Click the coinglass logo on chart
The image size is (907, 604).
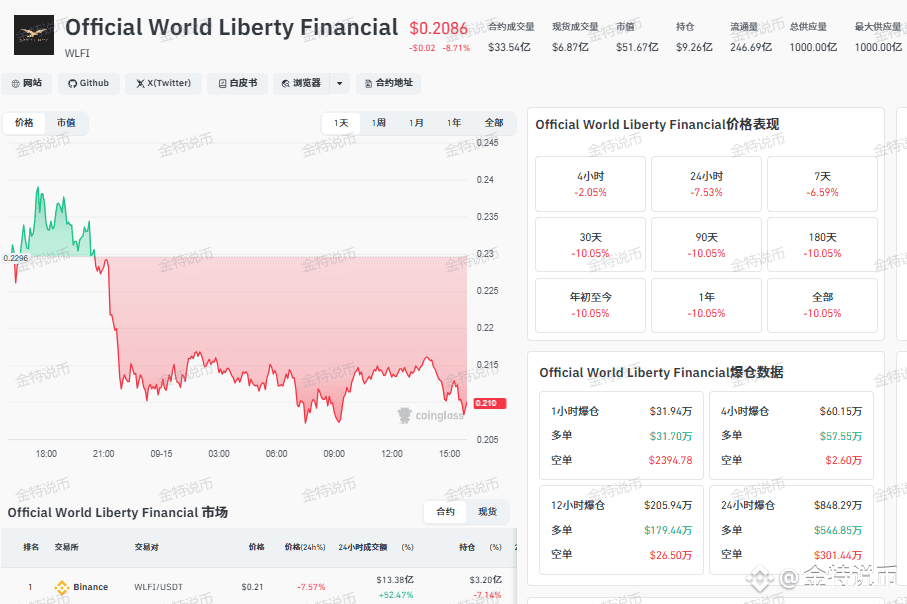coord(430,415)
